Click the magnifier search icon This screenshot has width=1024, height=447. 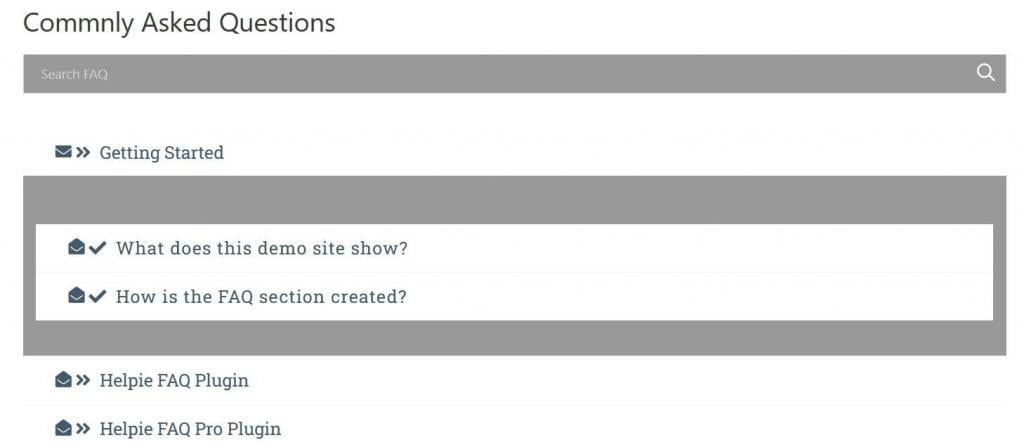[x=986, y=73]
